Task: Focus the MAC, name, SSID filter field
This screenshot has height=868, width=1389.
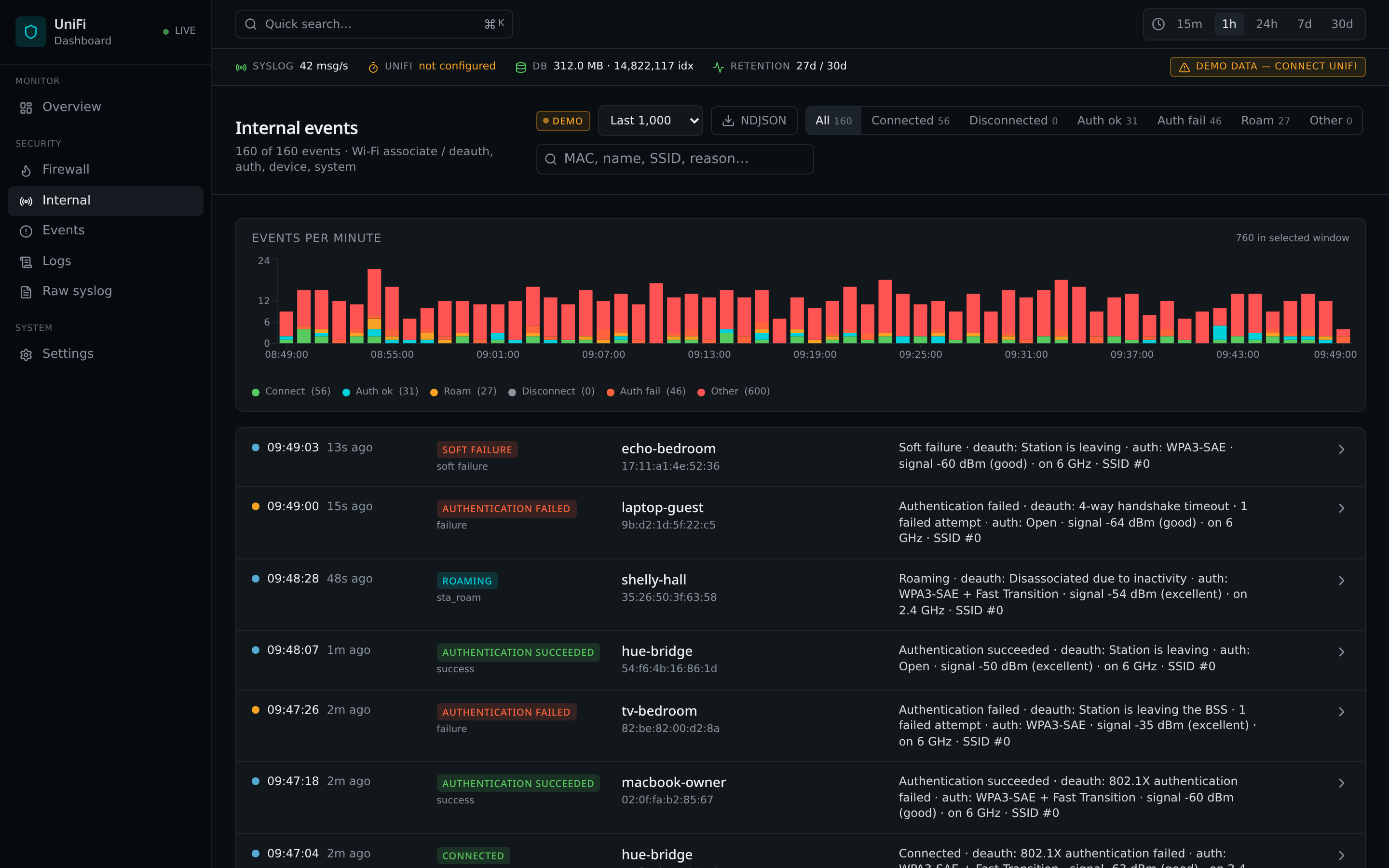Action: [675, 159]
